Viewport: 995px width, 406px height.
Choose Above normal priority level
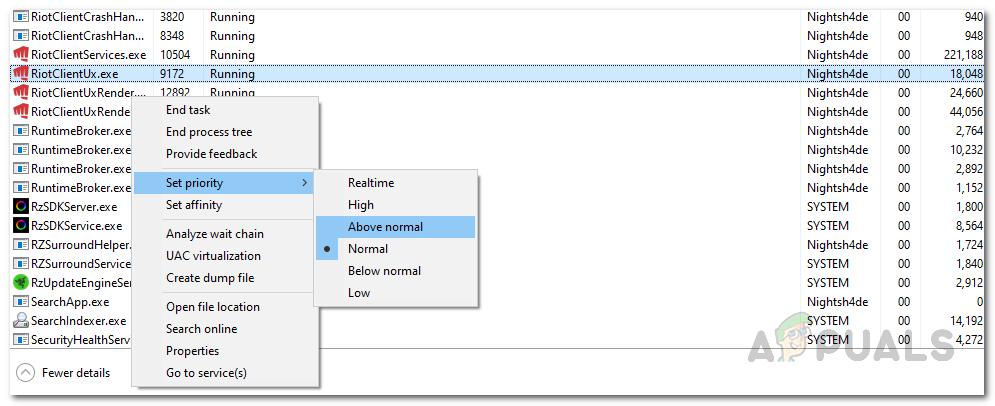385,227
